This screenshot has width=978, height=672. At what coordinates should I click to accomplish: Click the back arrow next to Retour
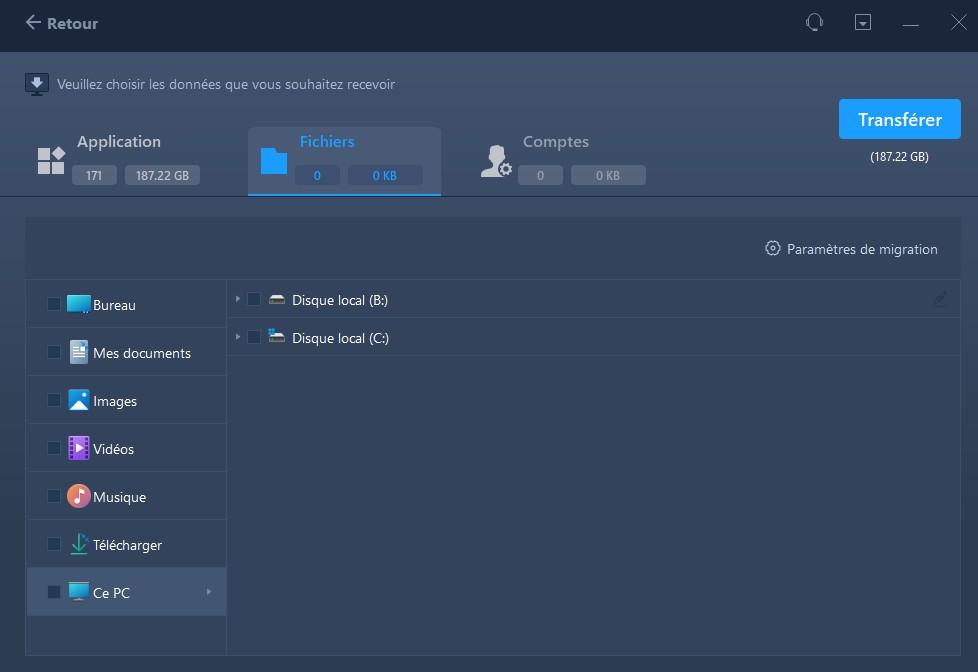pos(33,22)
